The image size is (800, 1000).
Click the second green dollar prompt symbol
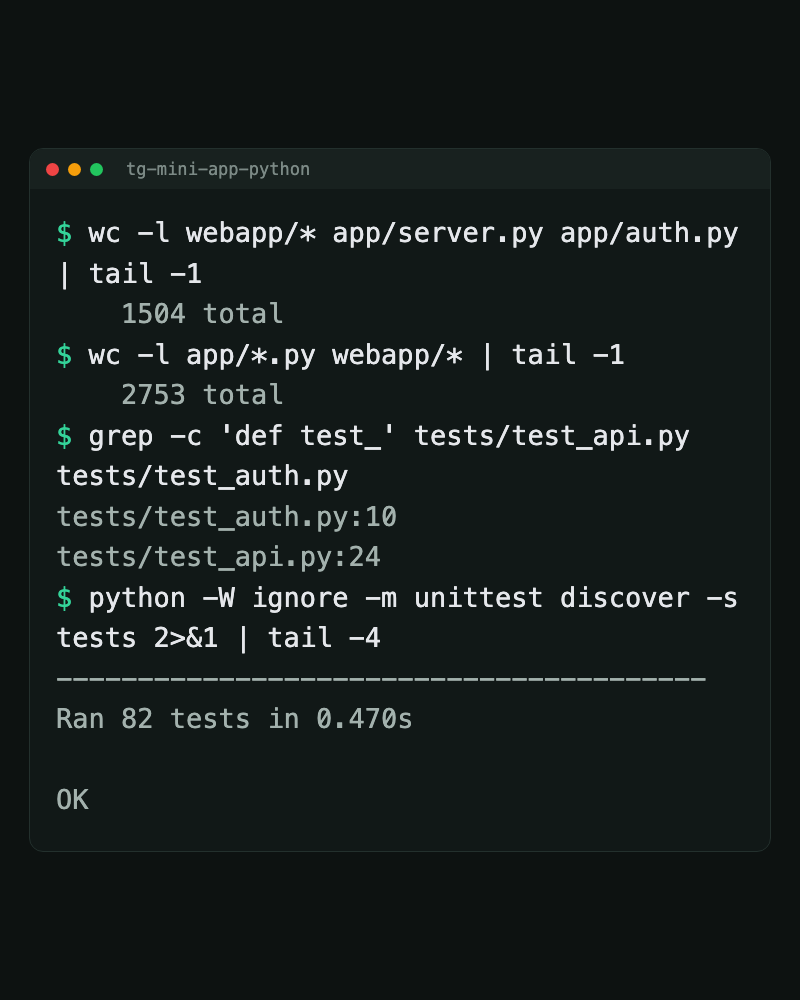pos(64,355)
